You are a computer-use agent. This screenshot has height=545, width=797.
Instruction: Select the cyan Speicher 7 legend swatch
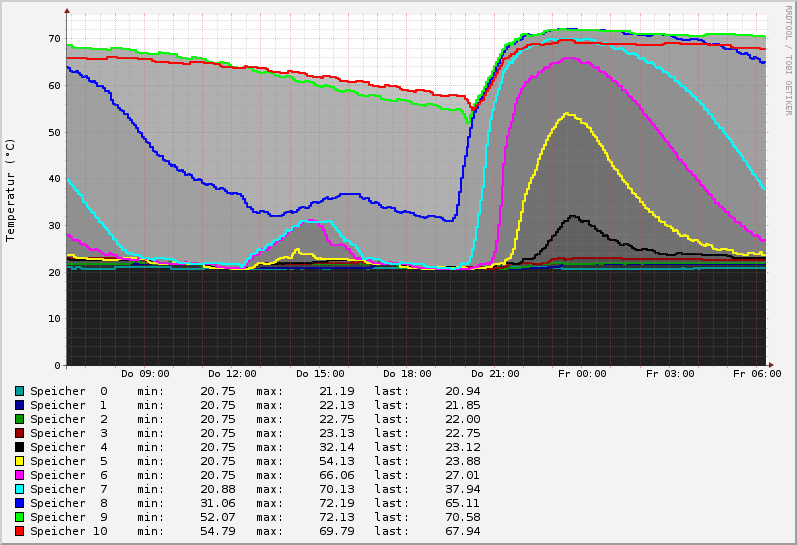(x=19, y=489)
